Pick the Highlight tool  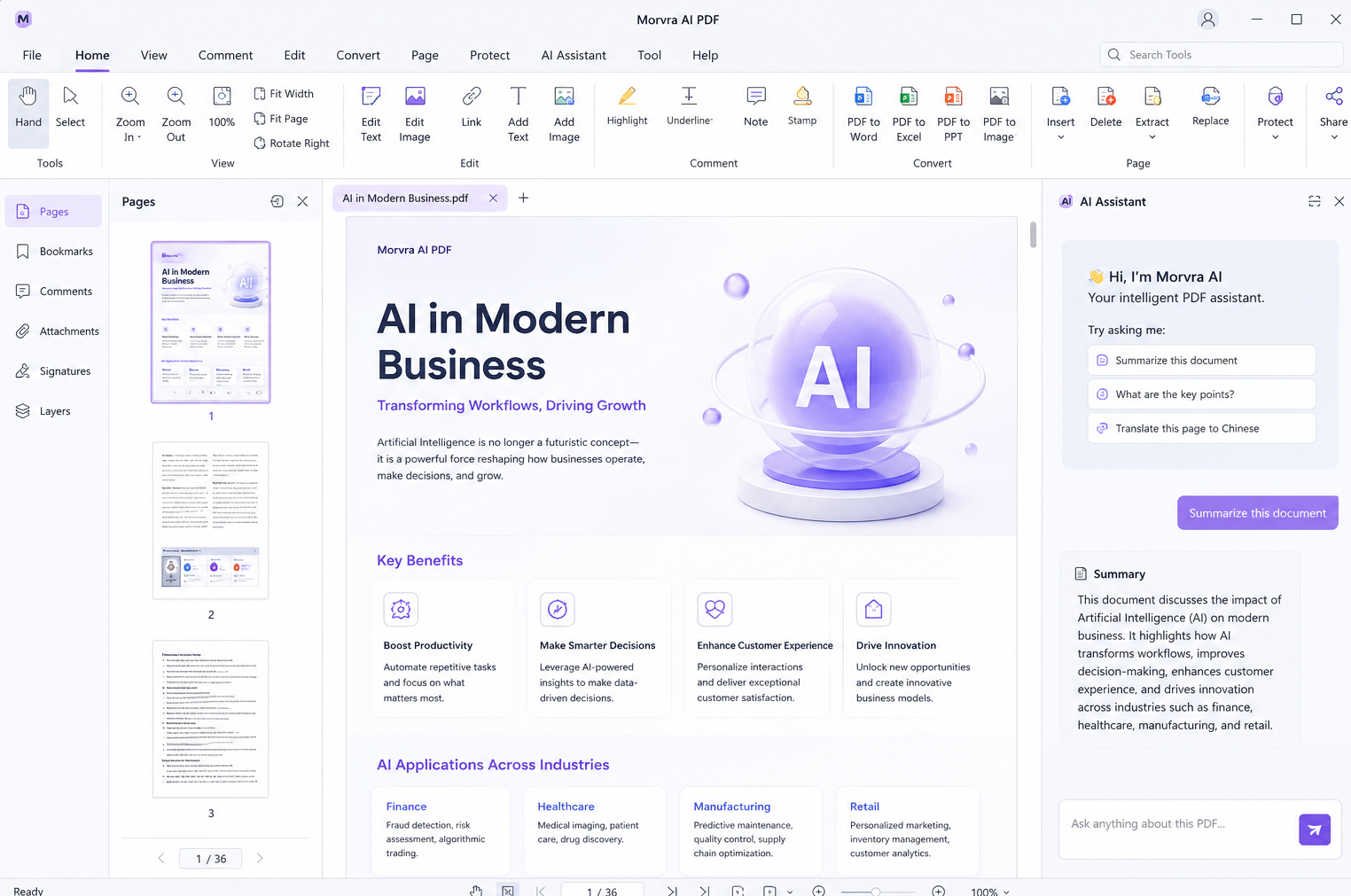(627, 105)
